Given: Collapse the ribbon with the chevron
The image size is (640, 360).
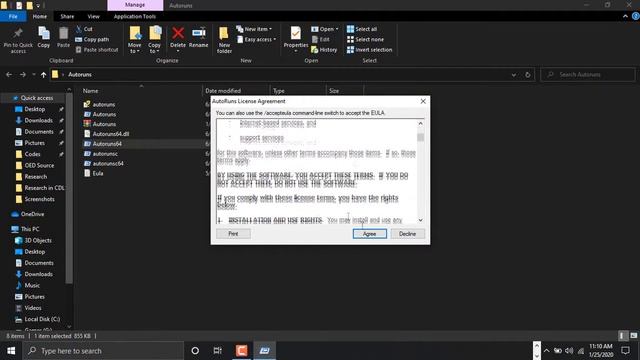Looking at the screenshot, I should pyautogui.click(x=625, y=16).
